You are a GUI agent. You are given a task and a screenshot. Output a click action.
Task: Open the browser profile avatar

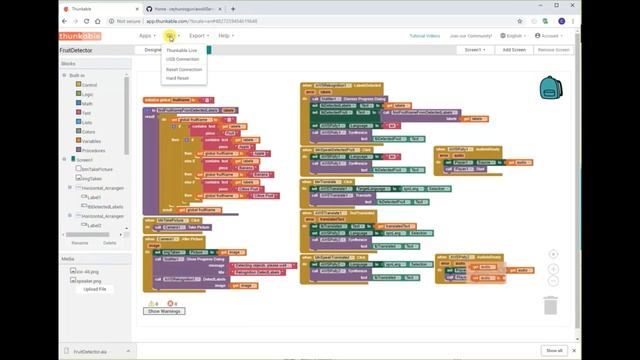point(562,21)
